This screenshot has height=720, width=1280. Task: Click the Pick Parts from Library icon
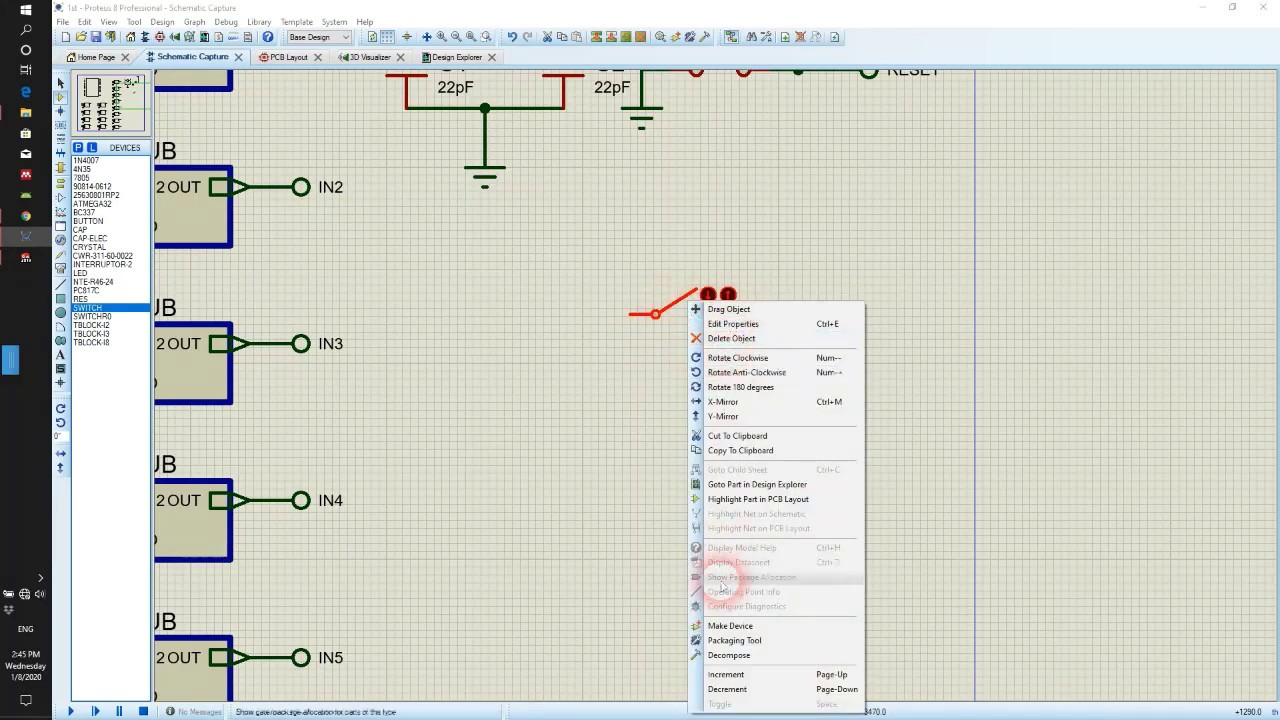click(x=660, y=37)
